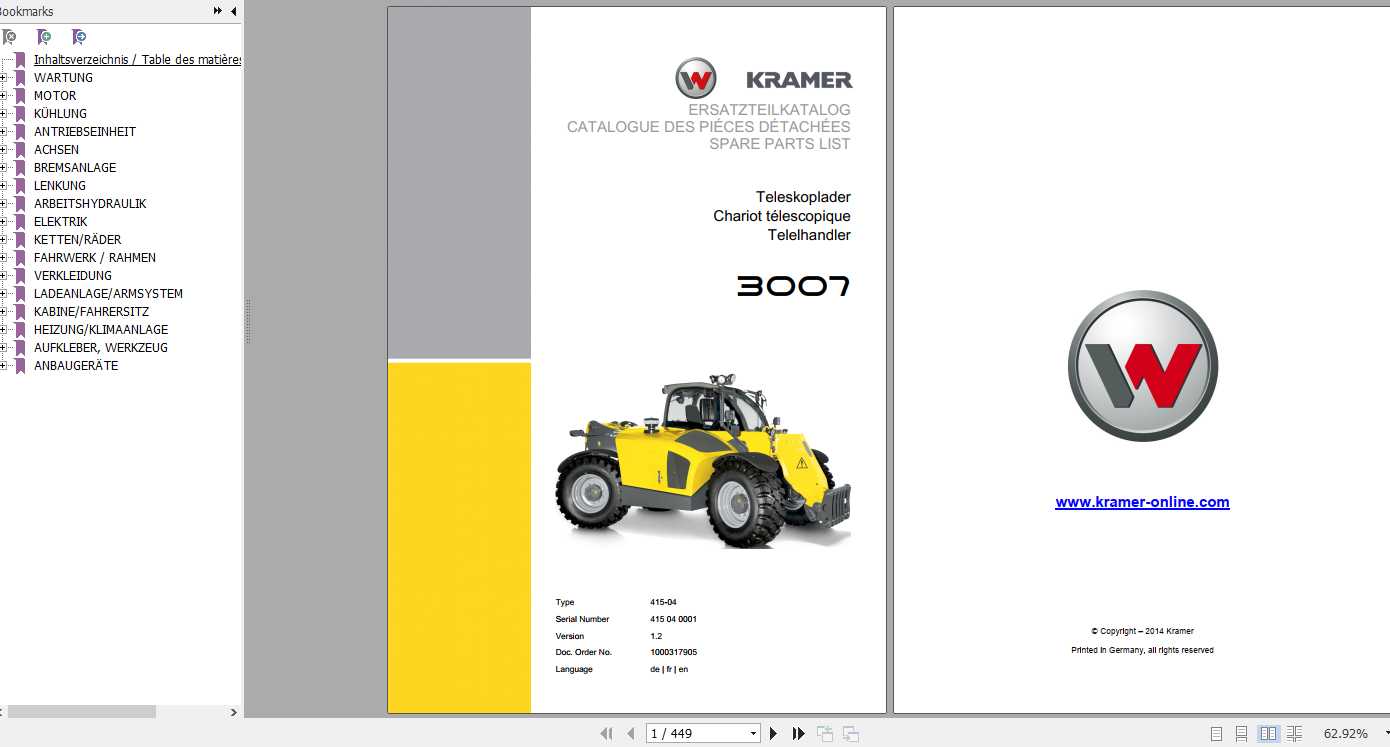The height and width of the screenshot is (747, 1390).
Task: Expand the WARTUNG bookmark
Action: [x=4, y=77]
